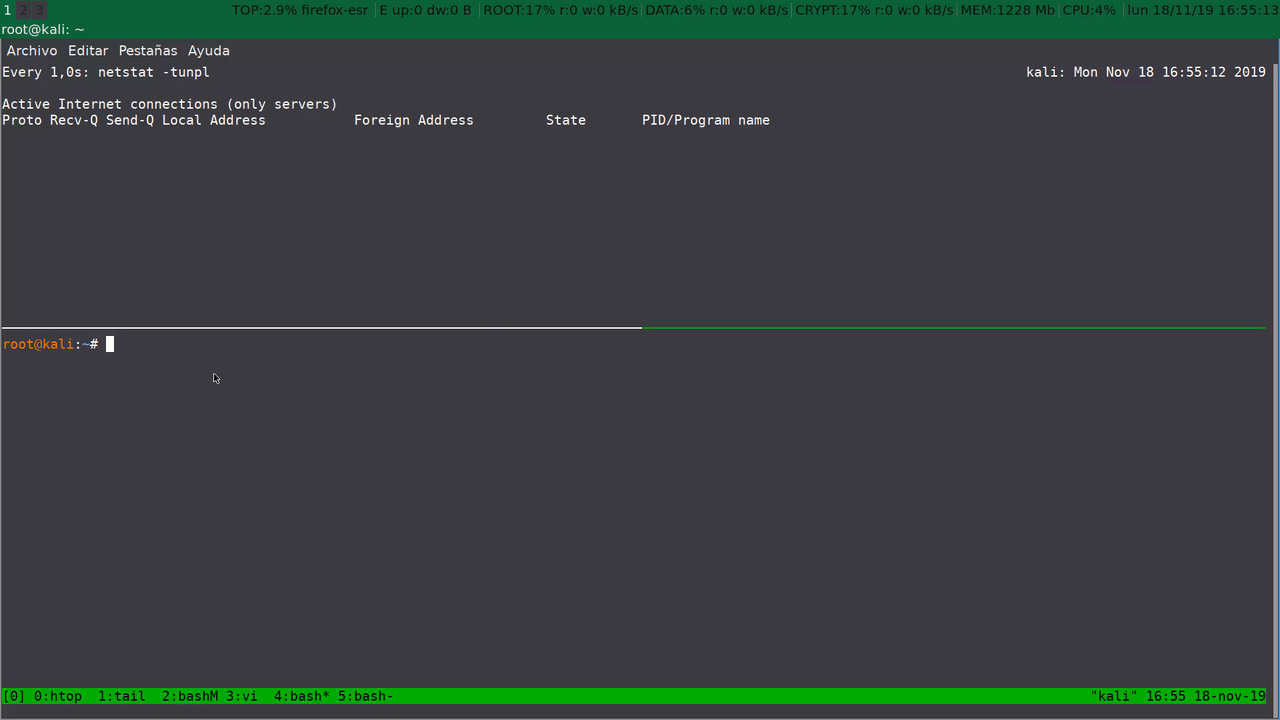The image size is (1280, 720).
Task: Click the Send-Q column header
Action: coord(130,120)
